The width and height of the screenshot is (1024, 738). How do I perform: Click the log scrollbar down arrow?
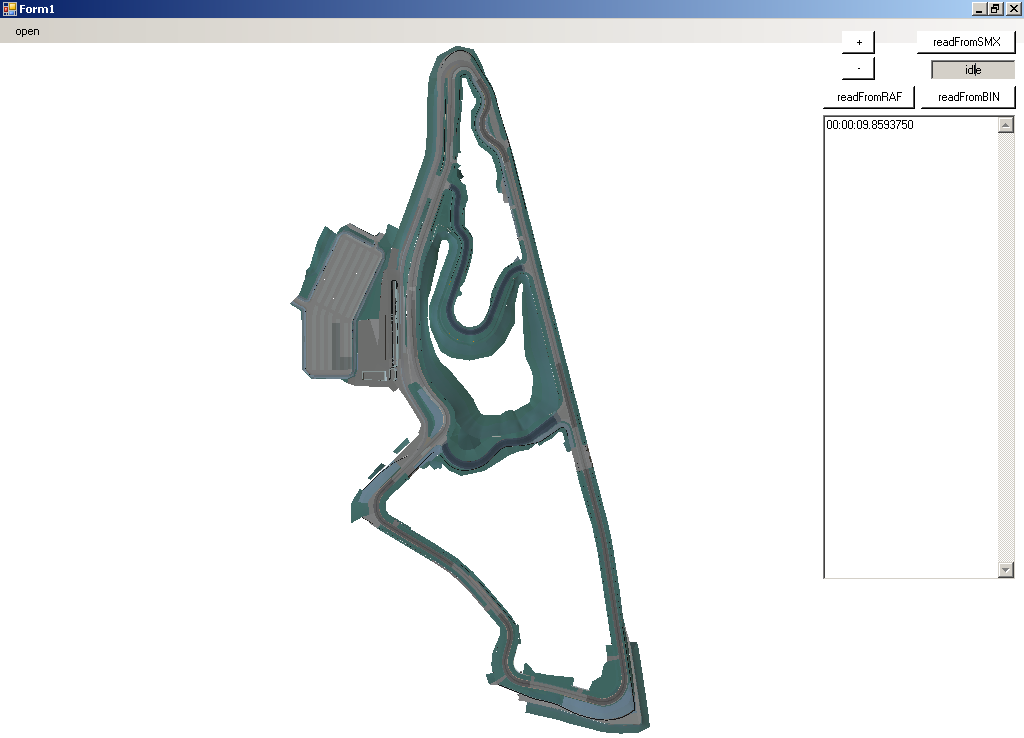pos(1006,570)
